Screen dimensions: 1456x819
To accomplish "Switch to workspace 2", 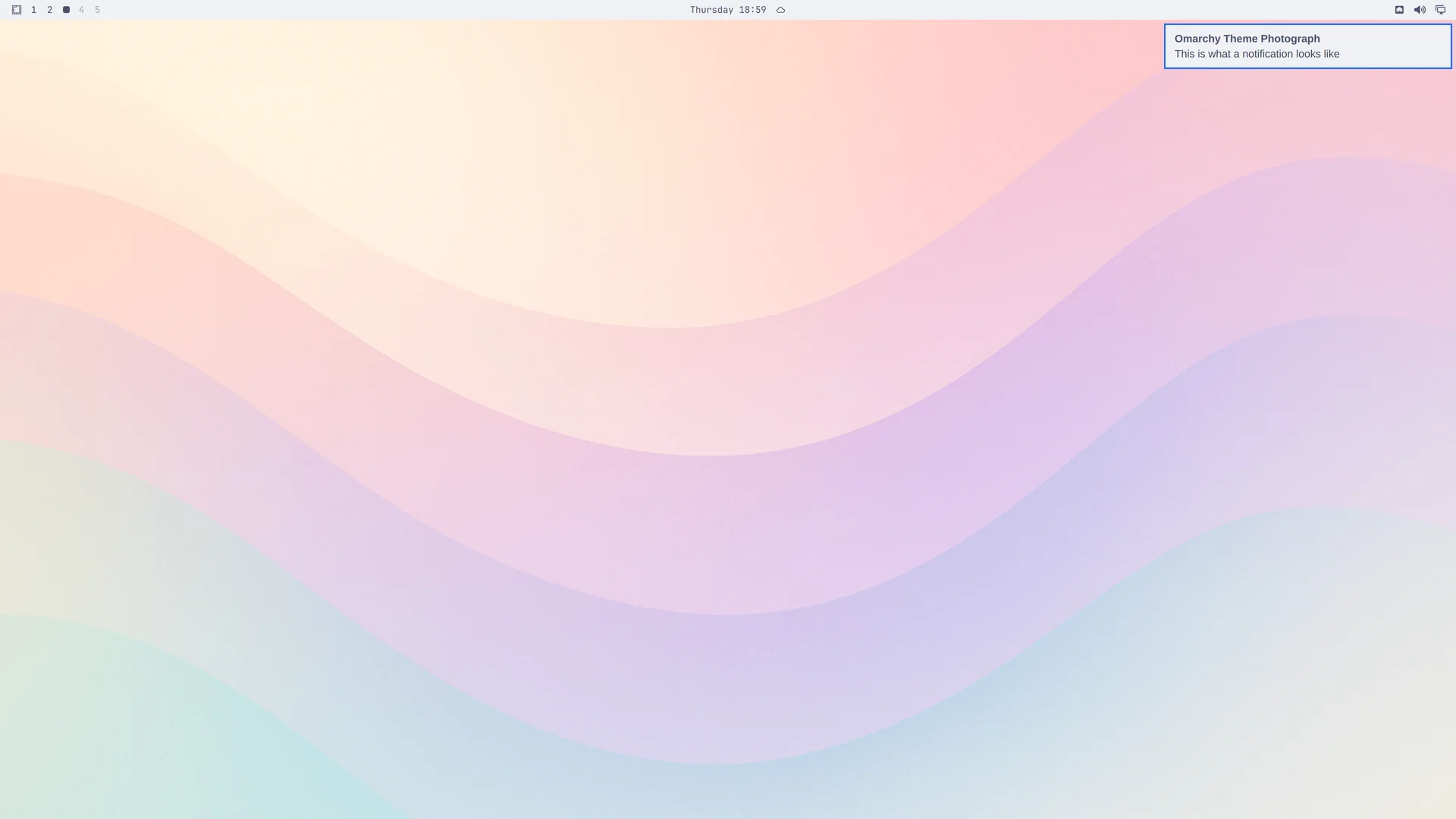I will click(x=50, y=10).
